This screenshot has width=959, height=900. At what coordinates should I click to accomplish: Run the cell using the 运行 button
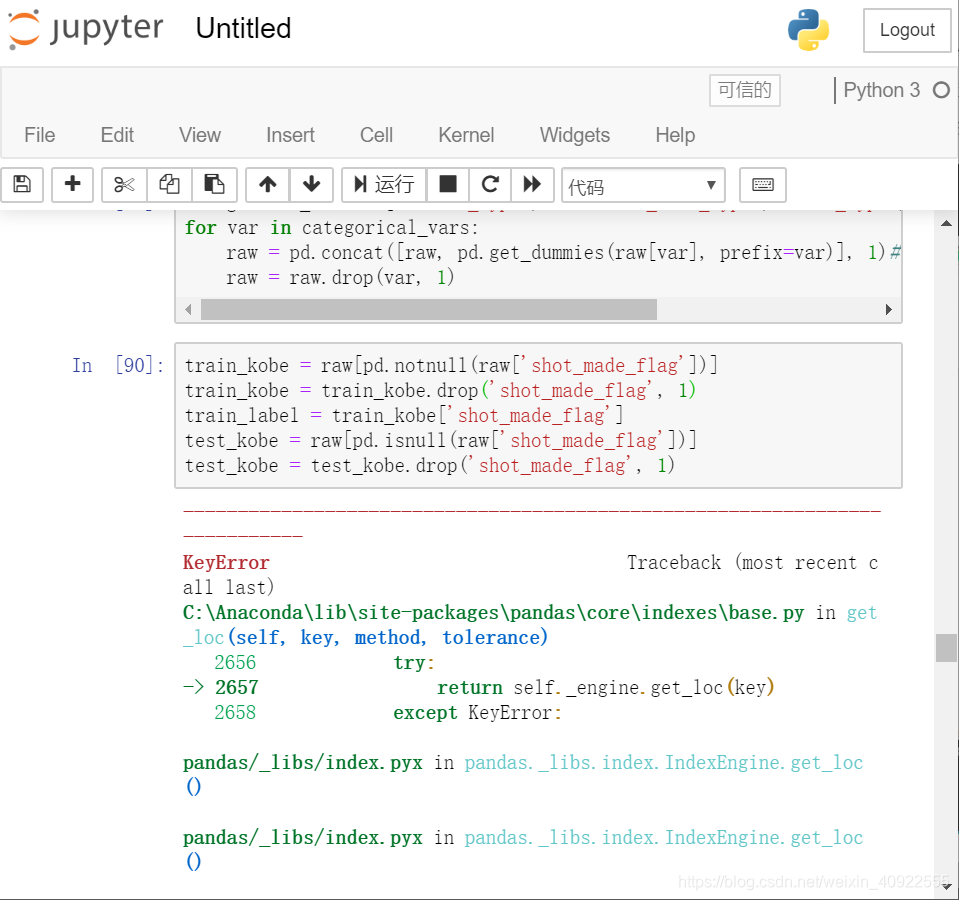point(384,184)
